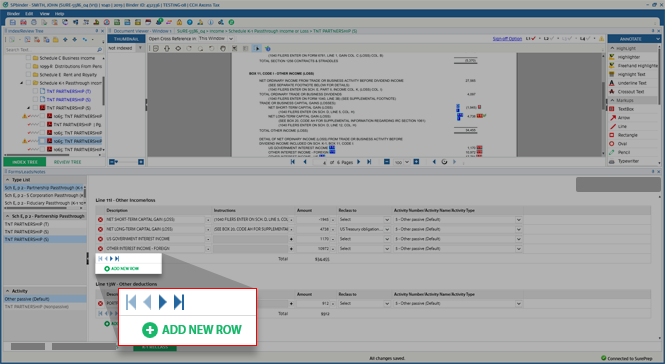Open the View menu
This screenshot has height=364, width=665.
coord(45,14)
